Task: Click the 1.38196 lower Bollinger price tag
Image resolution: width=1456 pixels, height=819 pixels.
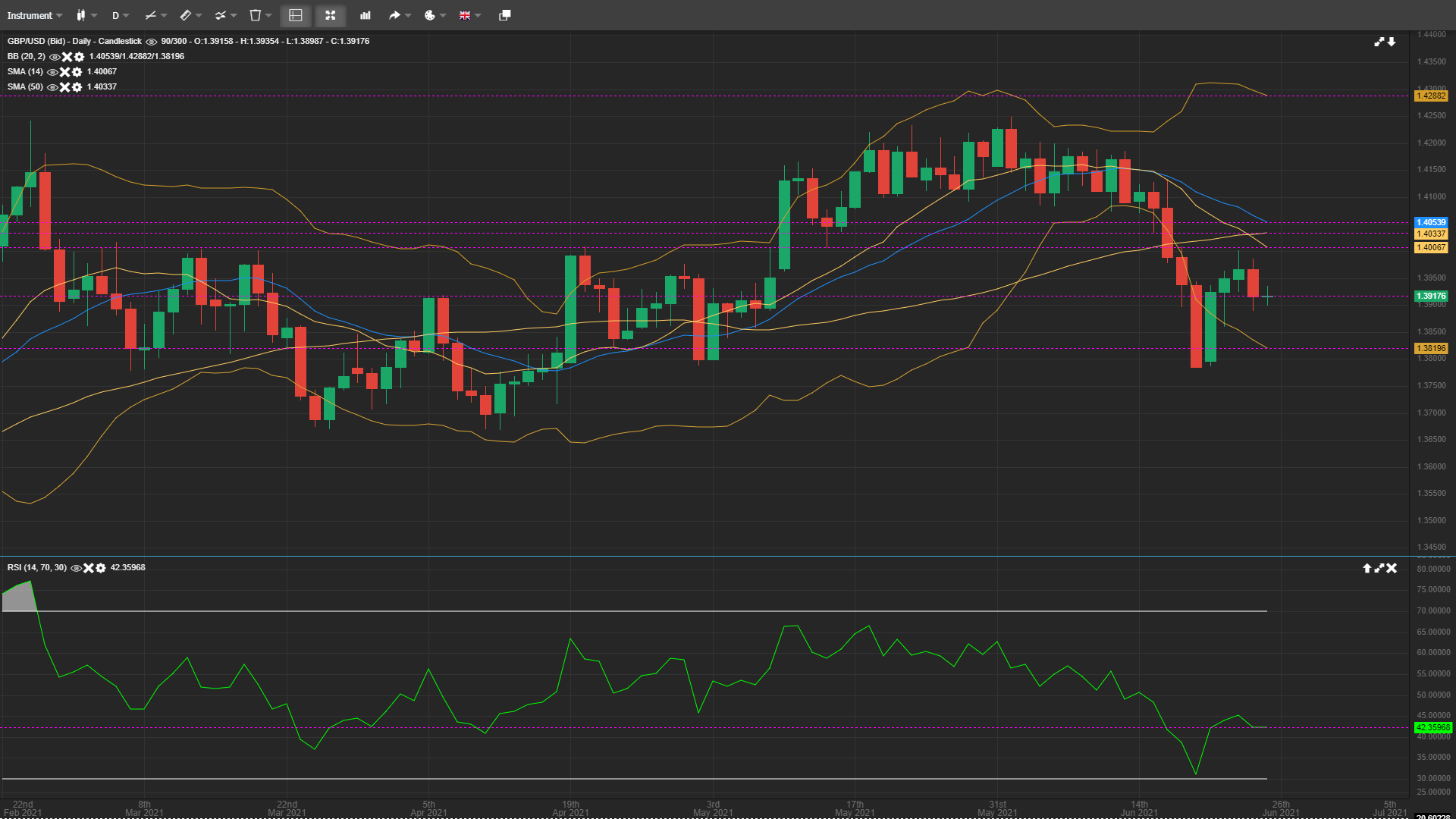Action: pos(1432,349)
